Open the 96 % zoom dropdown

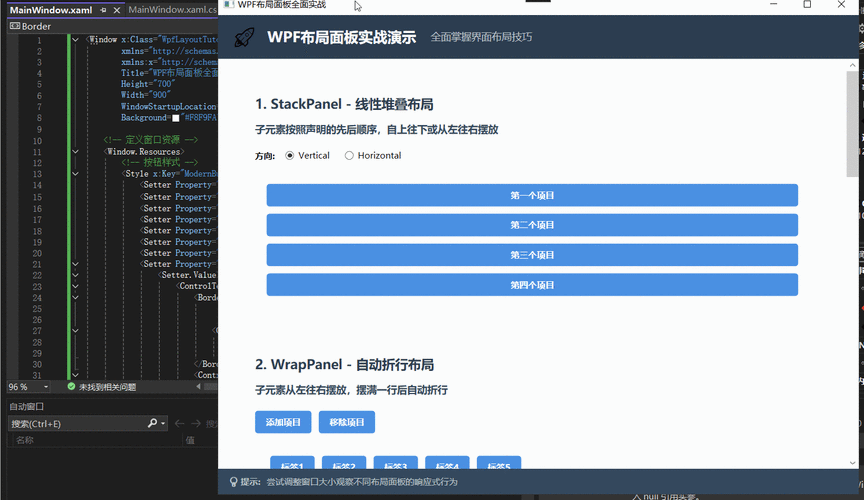[46, 387]
